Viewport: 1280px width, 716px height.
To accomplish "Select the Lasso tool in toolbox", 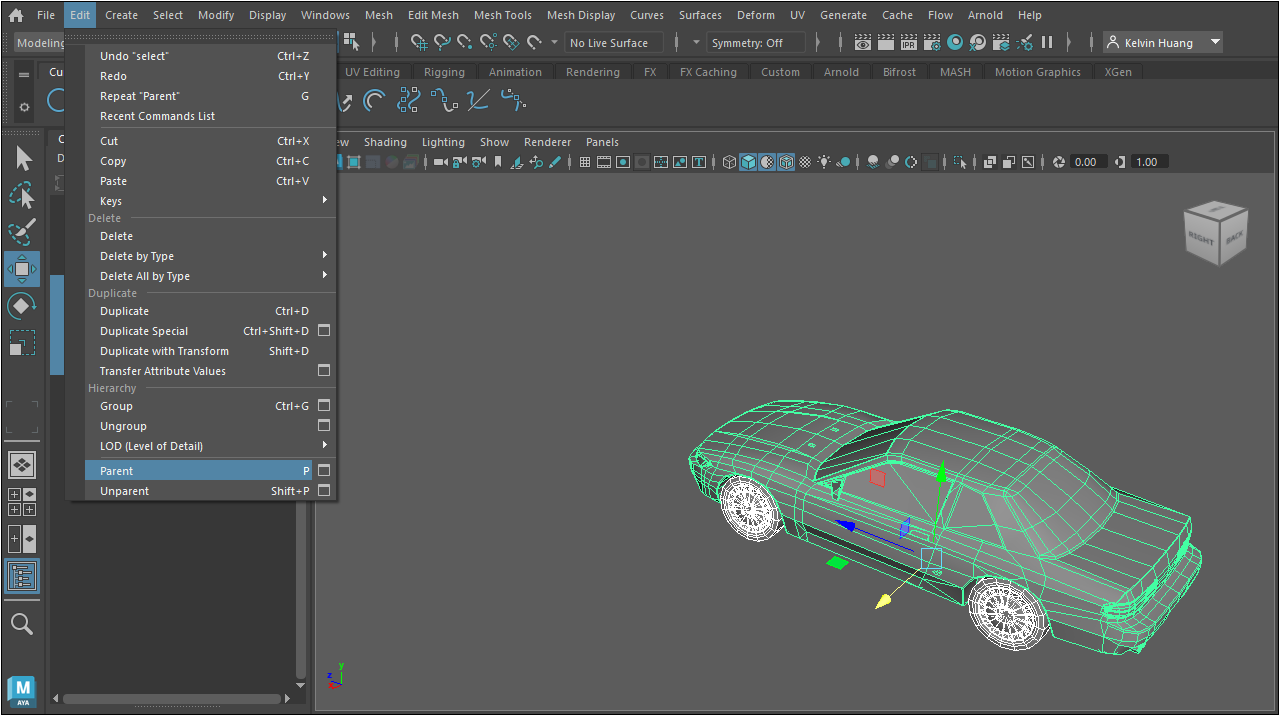I will point(22,196).
